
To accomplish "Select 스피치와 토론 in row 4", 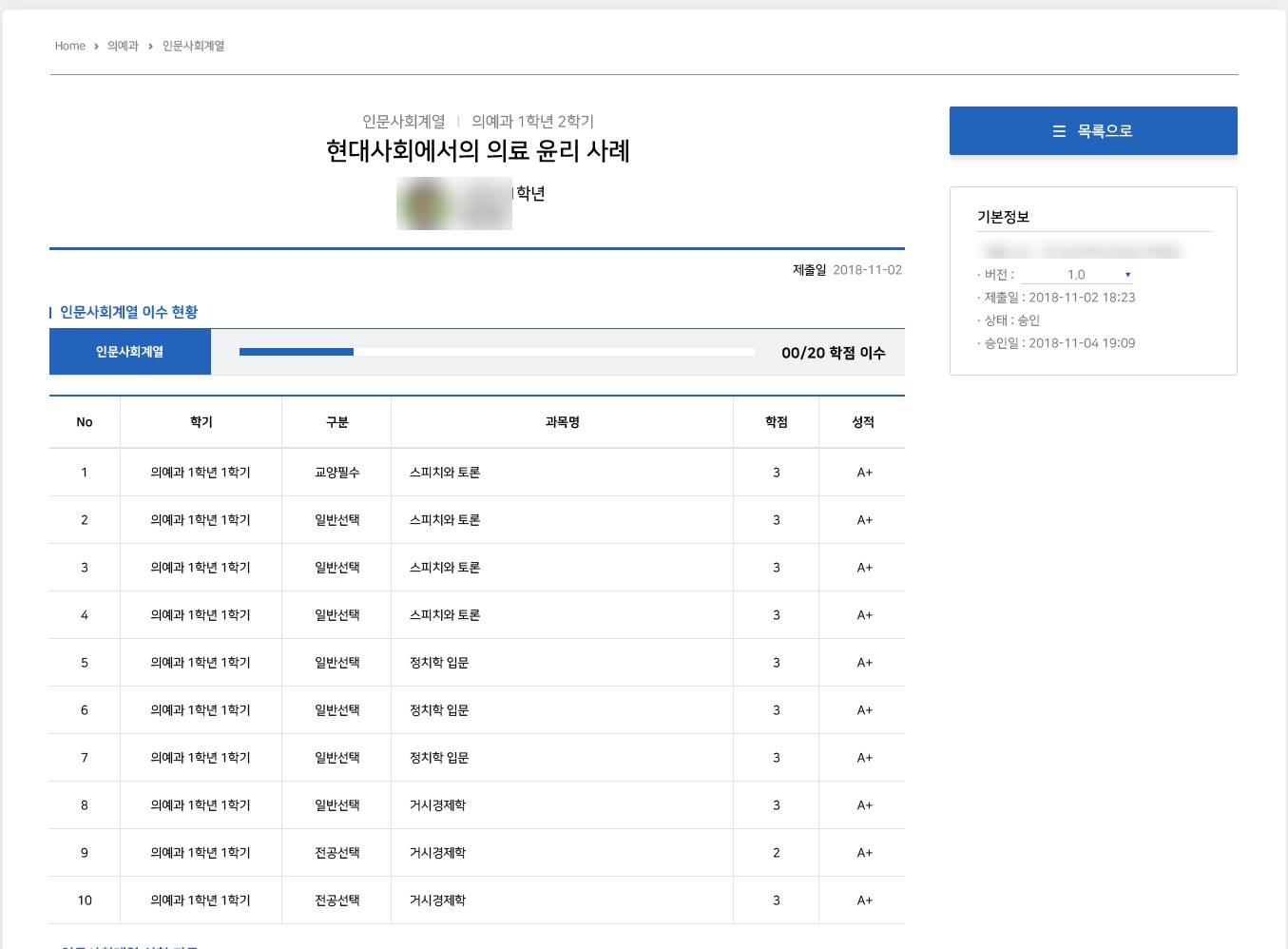I will [x=445, y=615].
